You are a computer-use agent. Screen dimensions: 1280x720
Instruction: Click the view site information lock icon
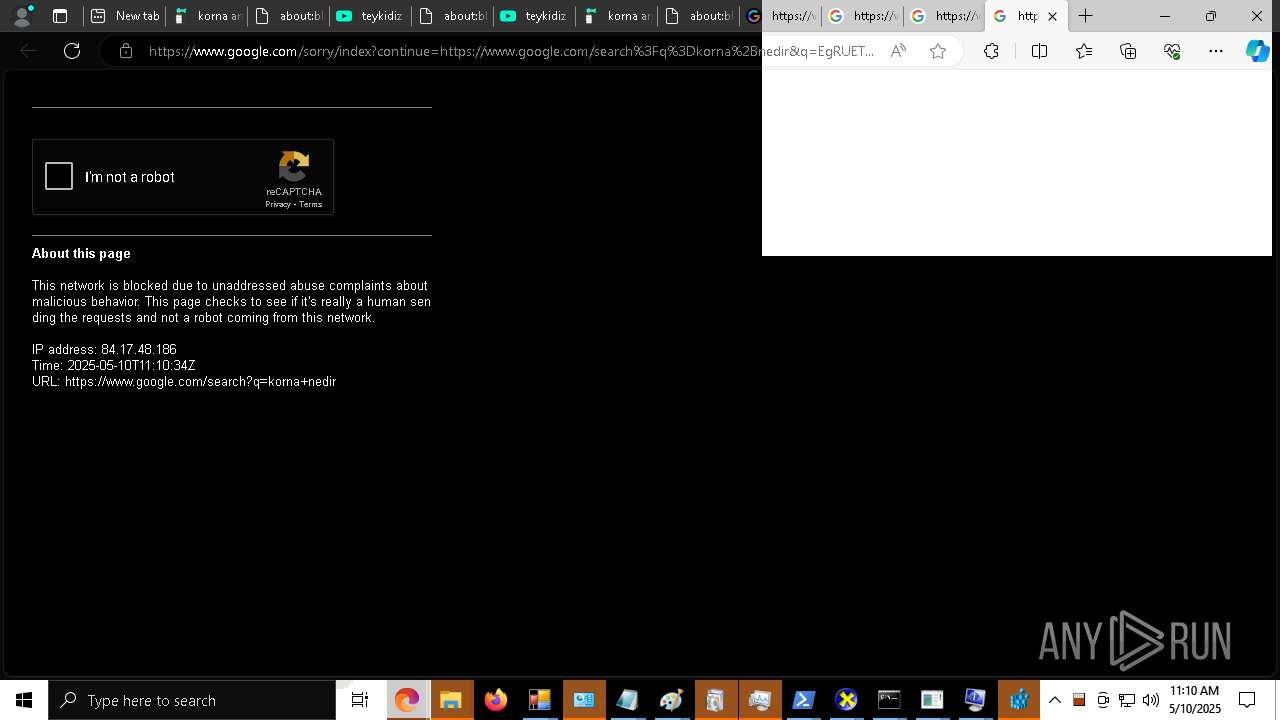click(126, 51)
